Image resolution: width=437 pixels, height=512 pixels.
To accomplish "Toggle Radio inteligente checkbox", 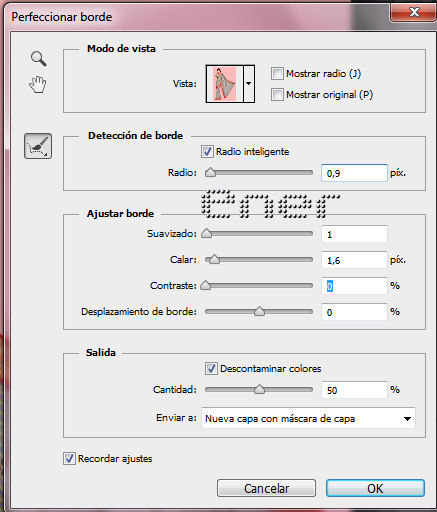I will pyautogui.click(x=207, y=152).
